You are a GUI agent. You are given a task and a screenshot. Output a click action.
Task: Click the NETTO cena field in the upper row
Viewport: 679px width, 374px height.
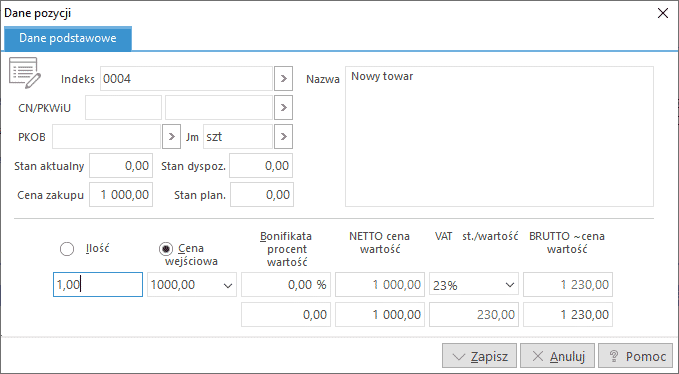(380, 284)
